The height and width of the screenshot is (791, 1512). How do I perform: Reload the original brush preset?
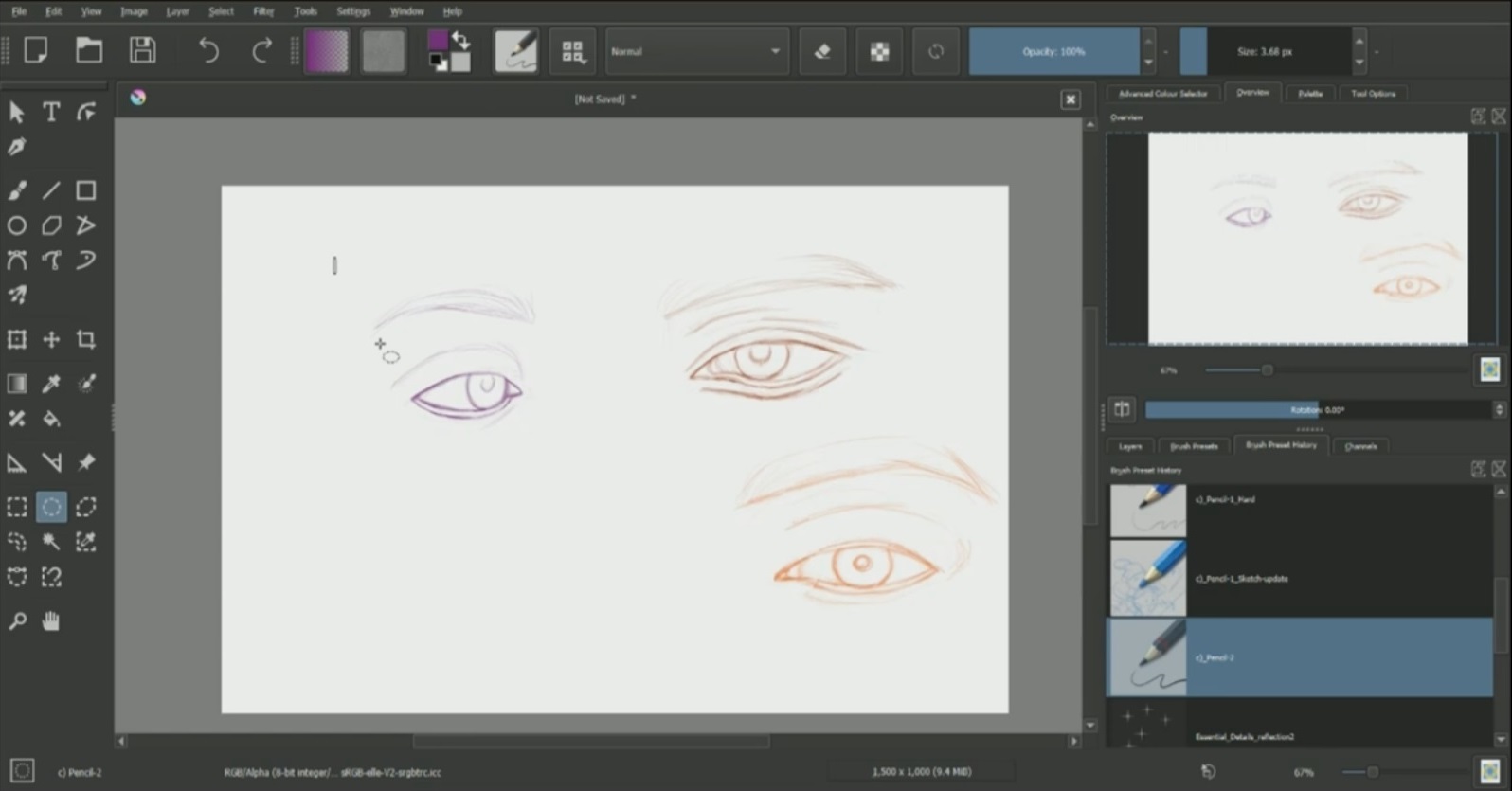(936, 51)
